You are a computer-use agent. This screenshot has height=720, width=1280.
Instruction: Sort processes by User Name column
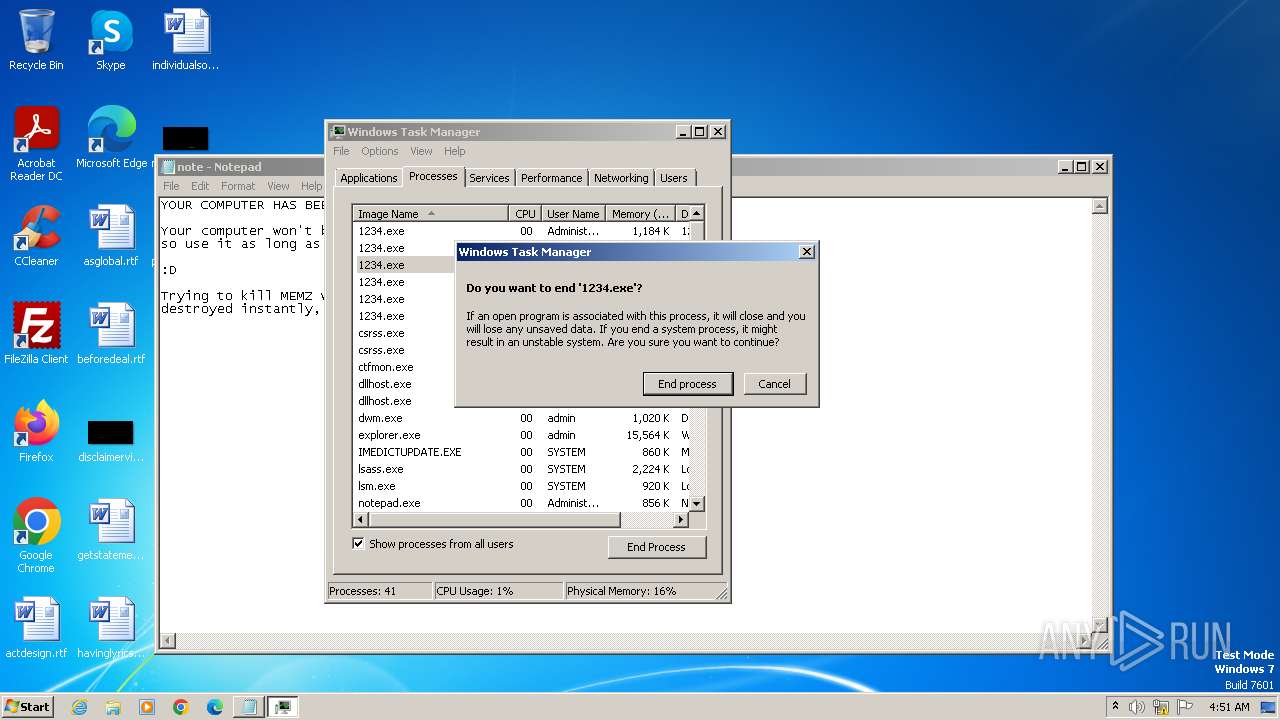(573, 213)
